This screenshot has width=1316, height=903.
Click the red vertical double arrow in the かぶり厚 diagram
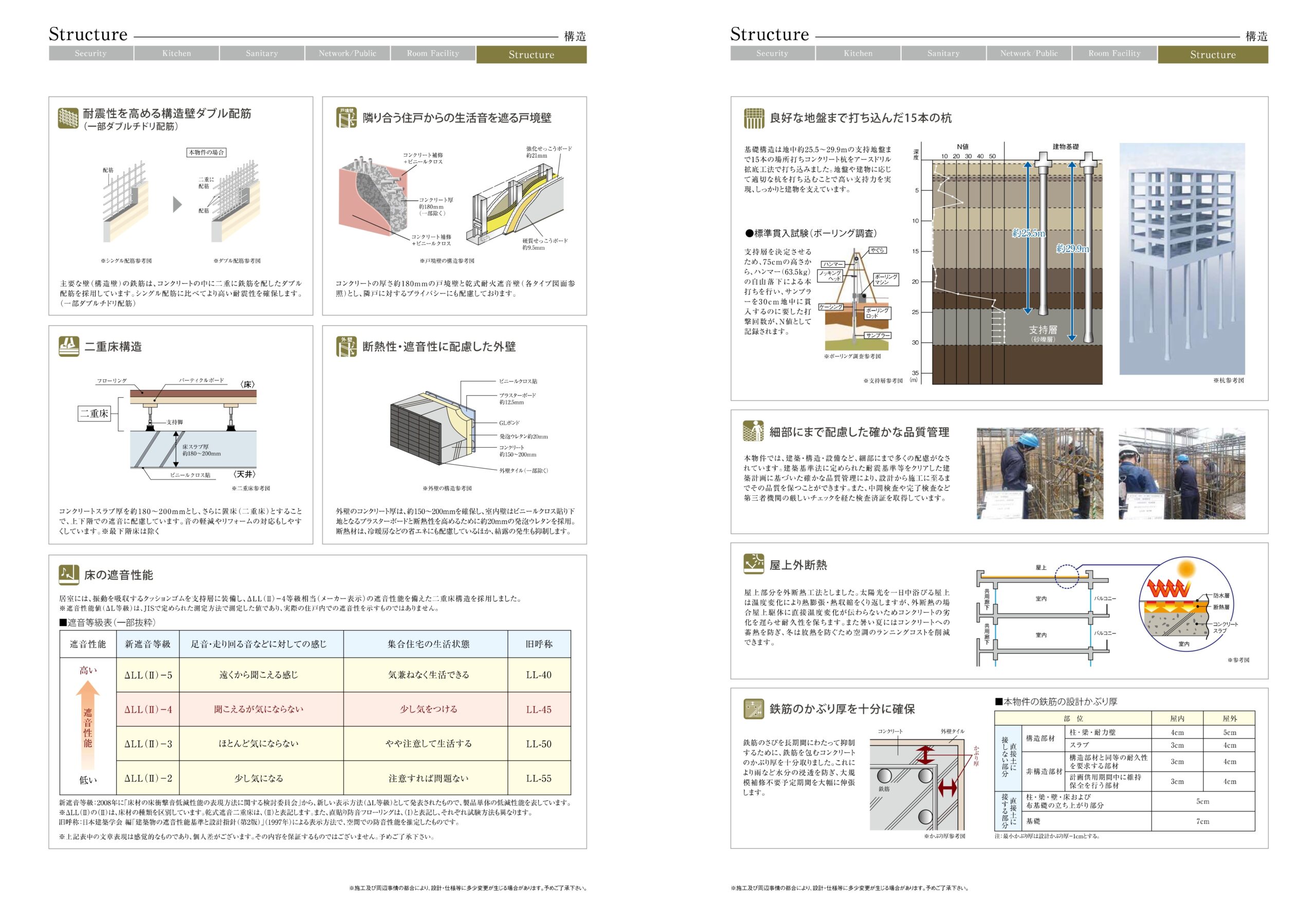(925, 755)
